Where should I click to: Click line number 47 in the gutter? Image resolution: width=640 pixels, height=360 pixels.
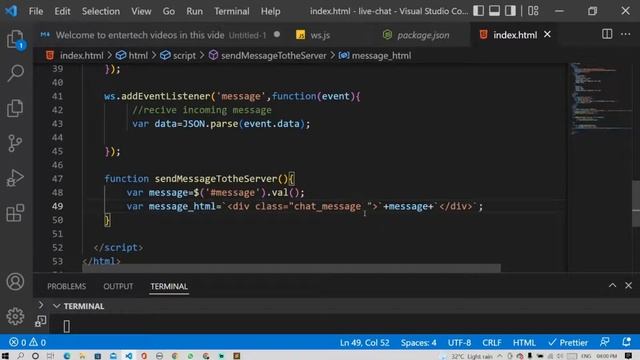[57, 179]
